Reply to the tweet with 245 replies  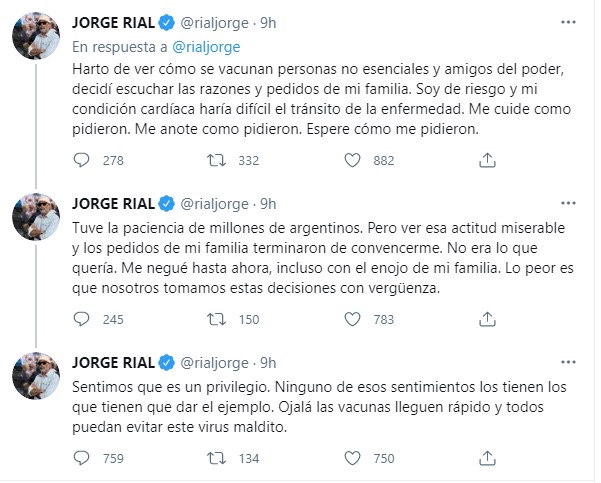click(x=86, y=319)
